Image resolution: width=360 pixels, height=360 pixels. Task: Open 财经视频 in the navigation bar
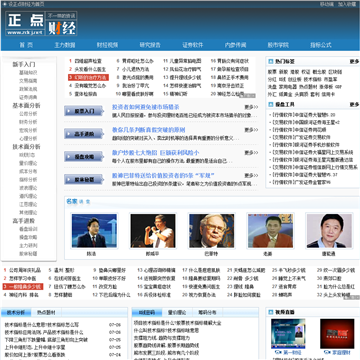(x=107, y=45)
